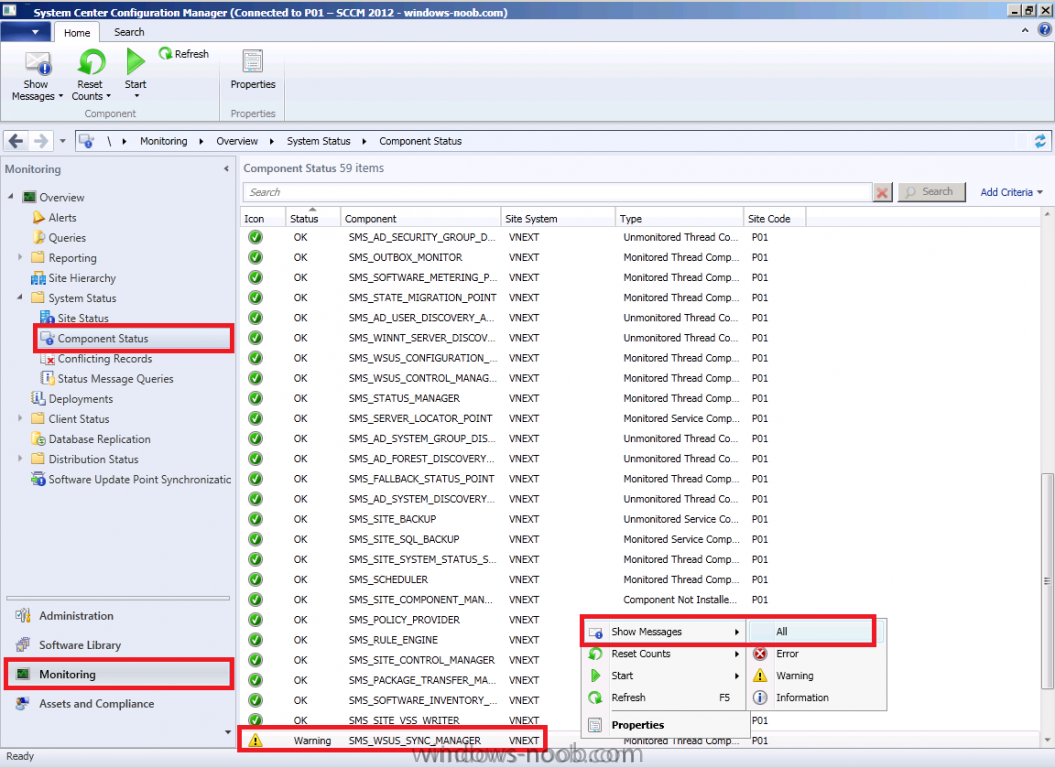Click the component list vertical scrollbar
The width and height of the screenshot is (1055, 768).
click(1047, 581)
